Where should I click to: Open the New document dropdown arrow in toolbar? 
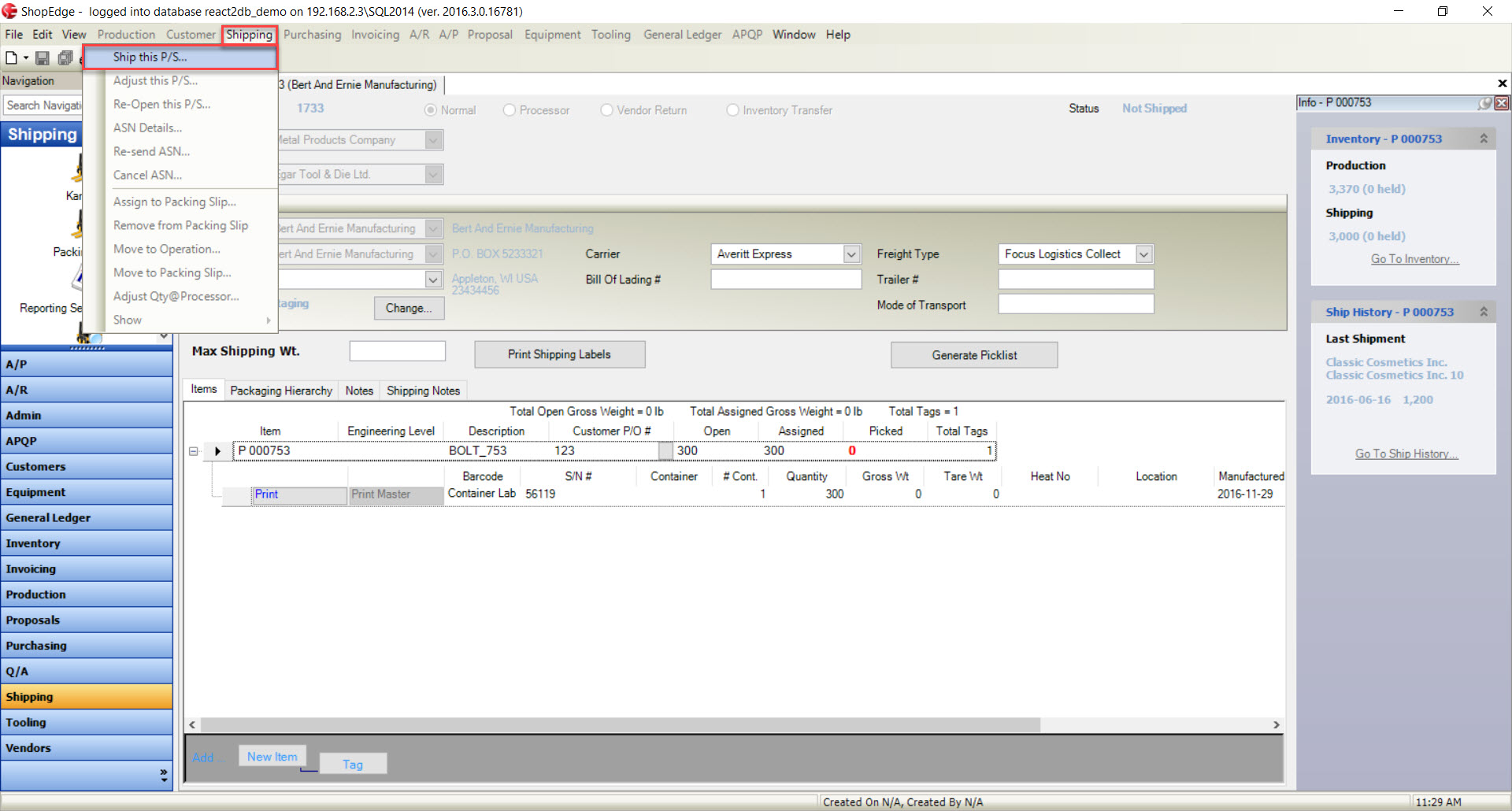click(x=26, y=57)
